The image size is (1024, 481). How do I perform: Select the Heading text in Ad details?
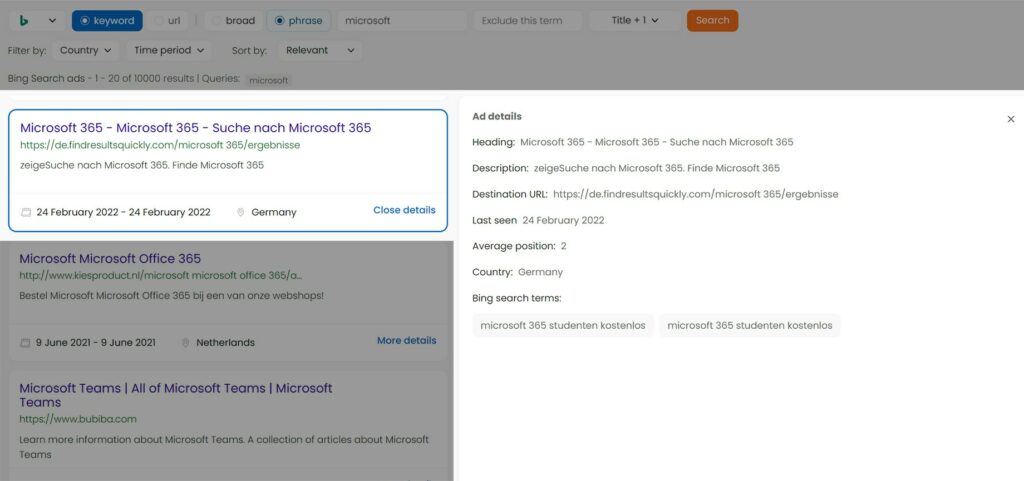click(656, 142)
